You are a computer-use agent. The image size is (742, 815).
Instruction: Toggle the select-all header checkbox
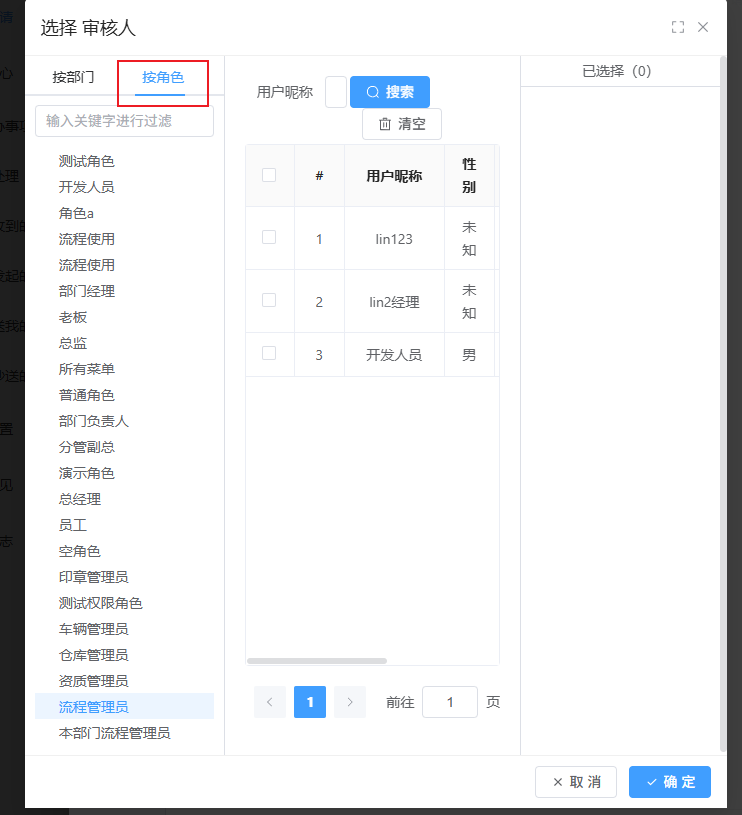269,175
